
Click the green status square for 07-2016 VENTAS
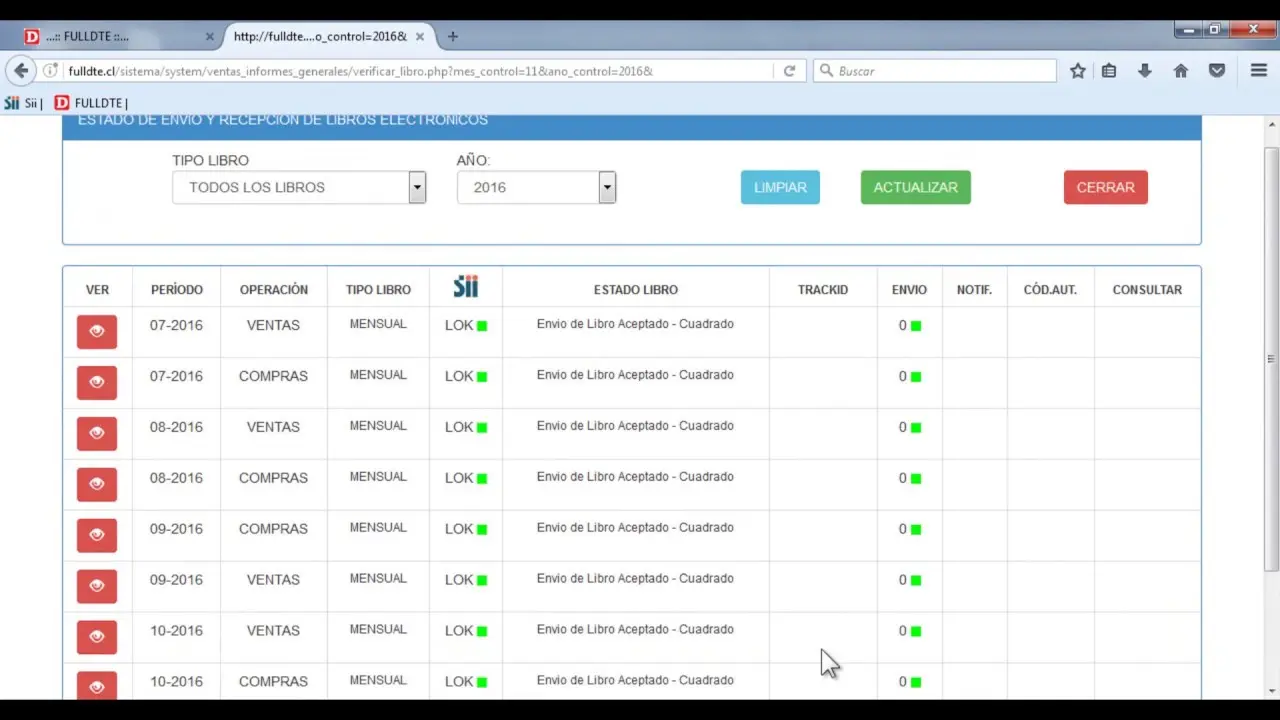[x=482, y=326]
